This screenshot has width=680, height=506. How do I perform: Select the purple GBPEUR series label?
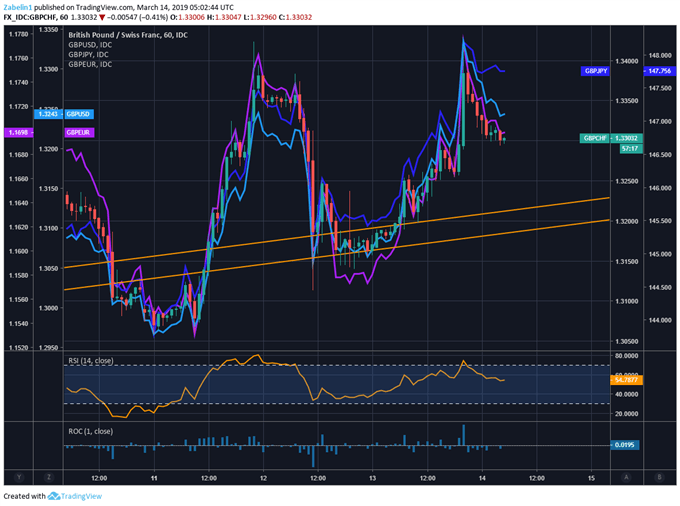[x=78, y=132]
